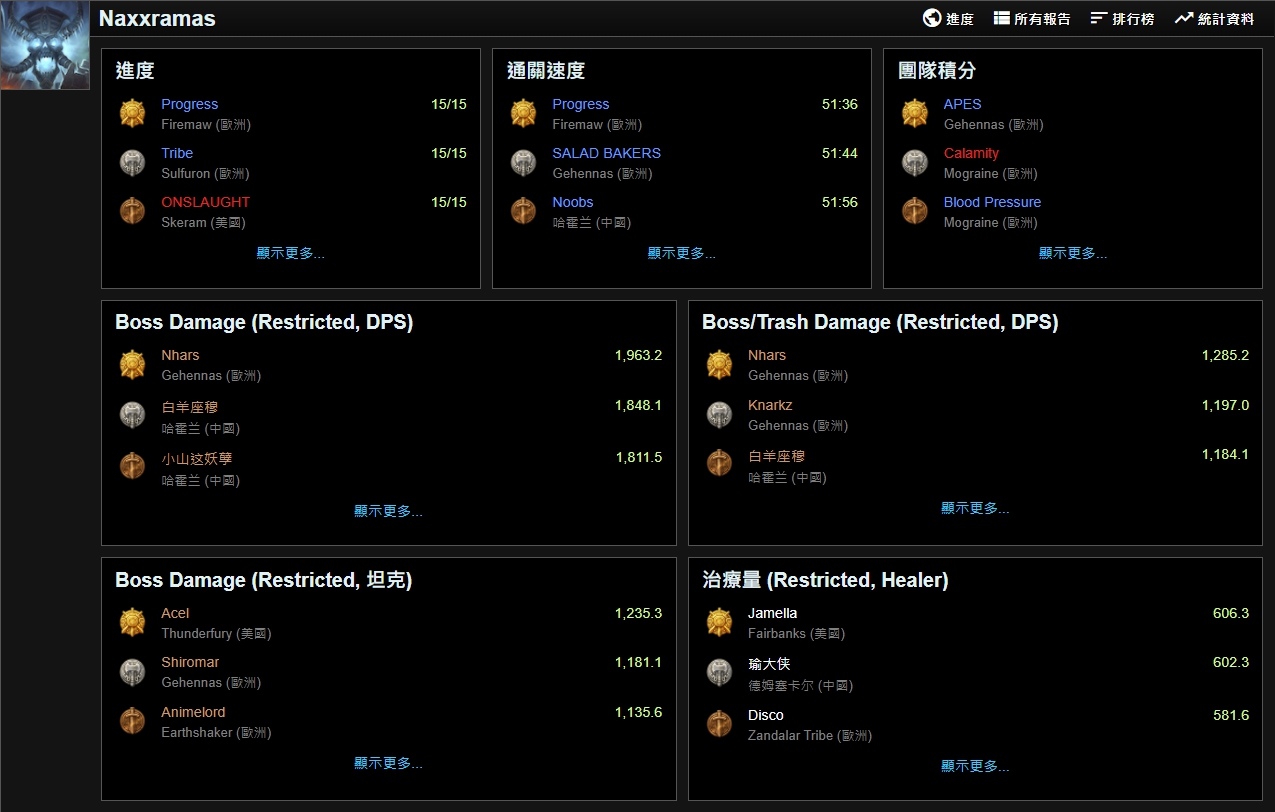Open the 瑜大侠 player link

click(x=769, y=664)
